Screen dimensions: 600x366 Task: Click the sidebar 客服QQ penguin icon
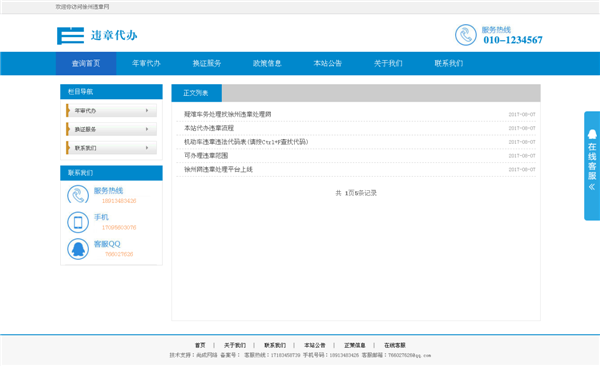pos(78,249)
